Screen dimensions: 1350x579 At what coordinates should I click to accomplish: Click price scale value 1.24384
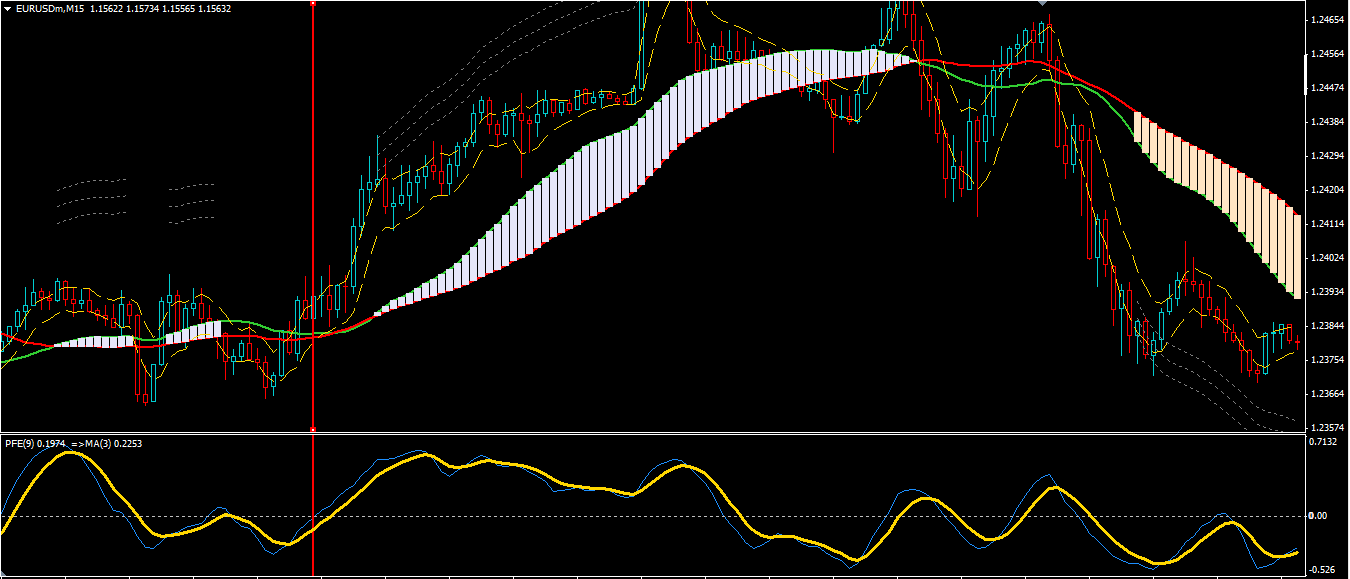[x=1327, y=122]
